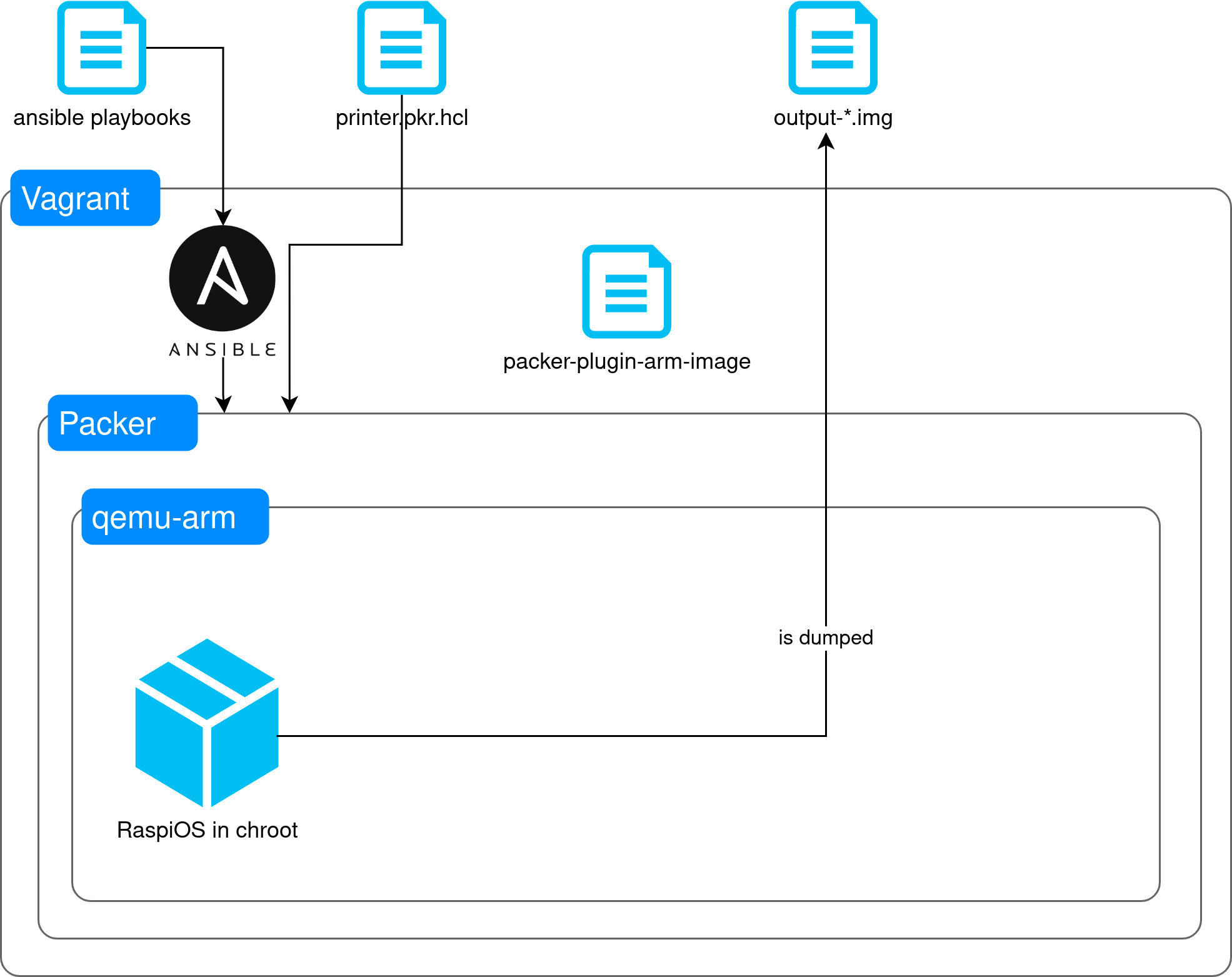Select arrowhead from Ansible into Packer box
Viewport: 1232px width, 977px height.
pyautogui.click(x=223, y=405)
